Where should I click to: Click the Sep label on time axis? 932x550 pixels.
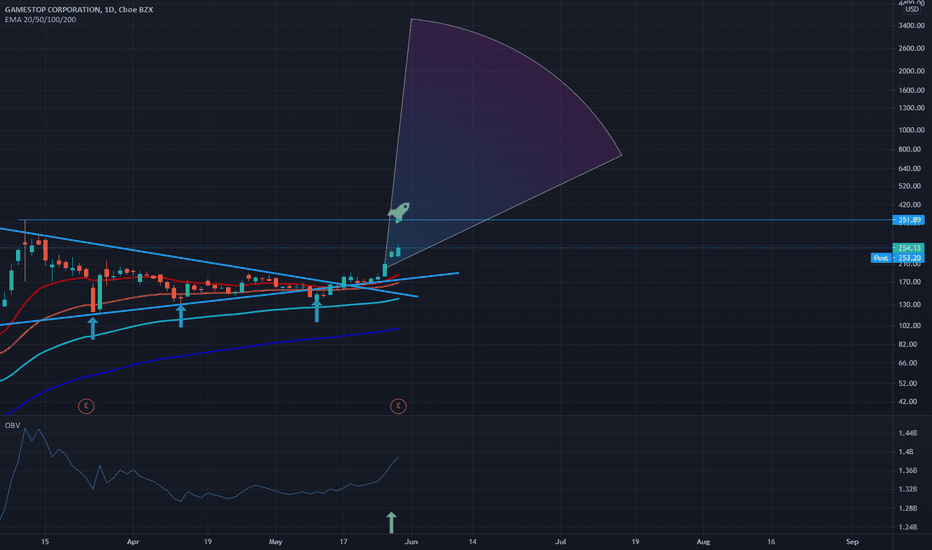[x=852, y=542]
